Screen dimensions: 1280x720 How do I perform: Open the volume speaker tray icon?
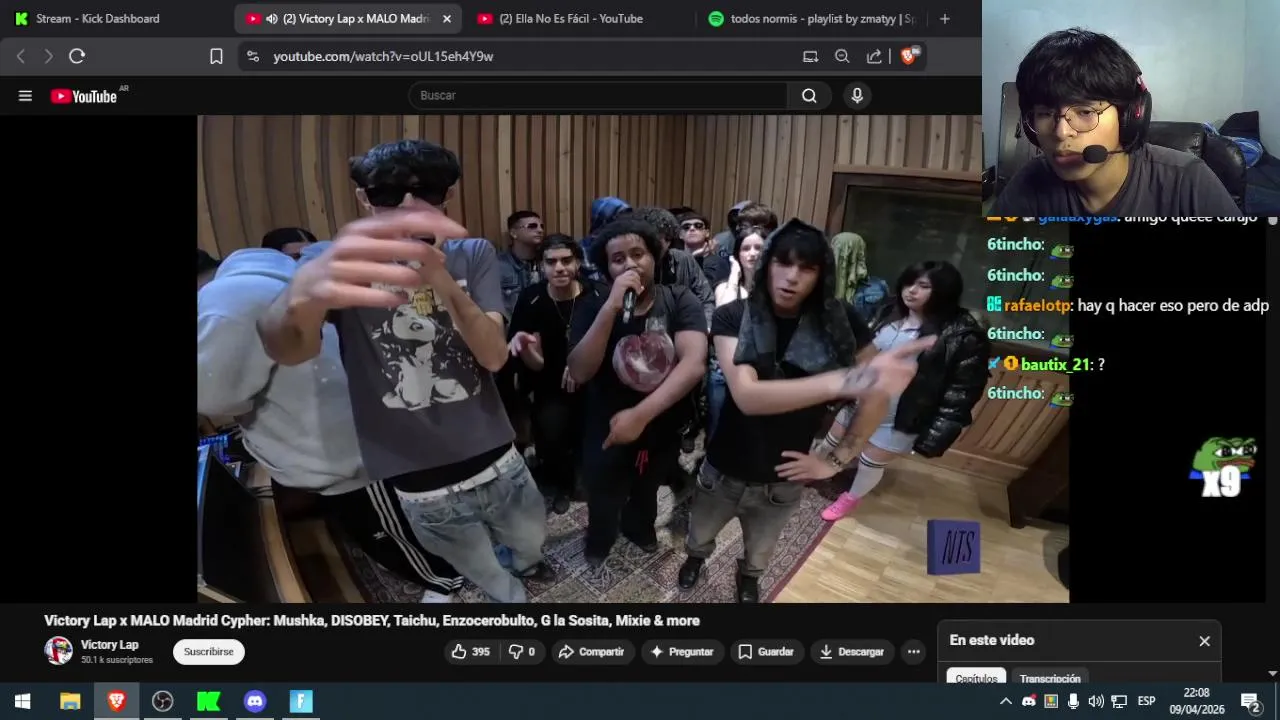(1096, 701)
